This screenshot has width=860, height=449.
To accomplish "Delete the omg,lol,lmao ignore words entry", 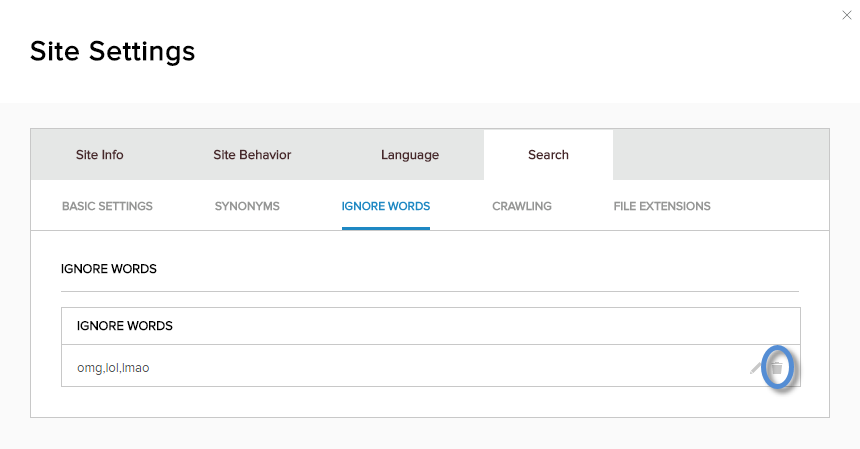I will [777, 368].
